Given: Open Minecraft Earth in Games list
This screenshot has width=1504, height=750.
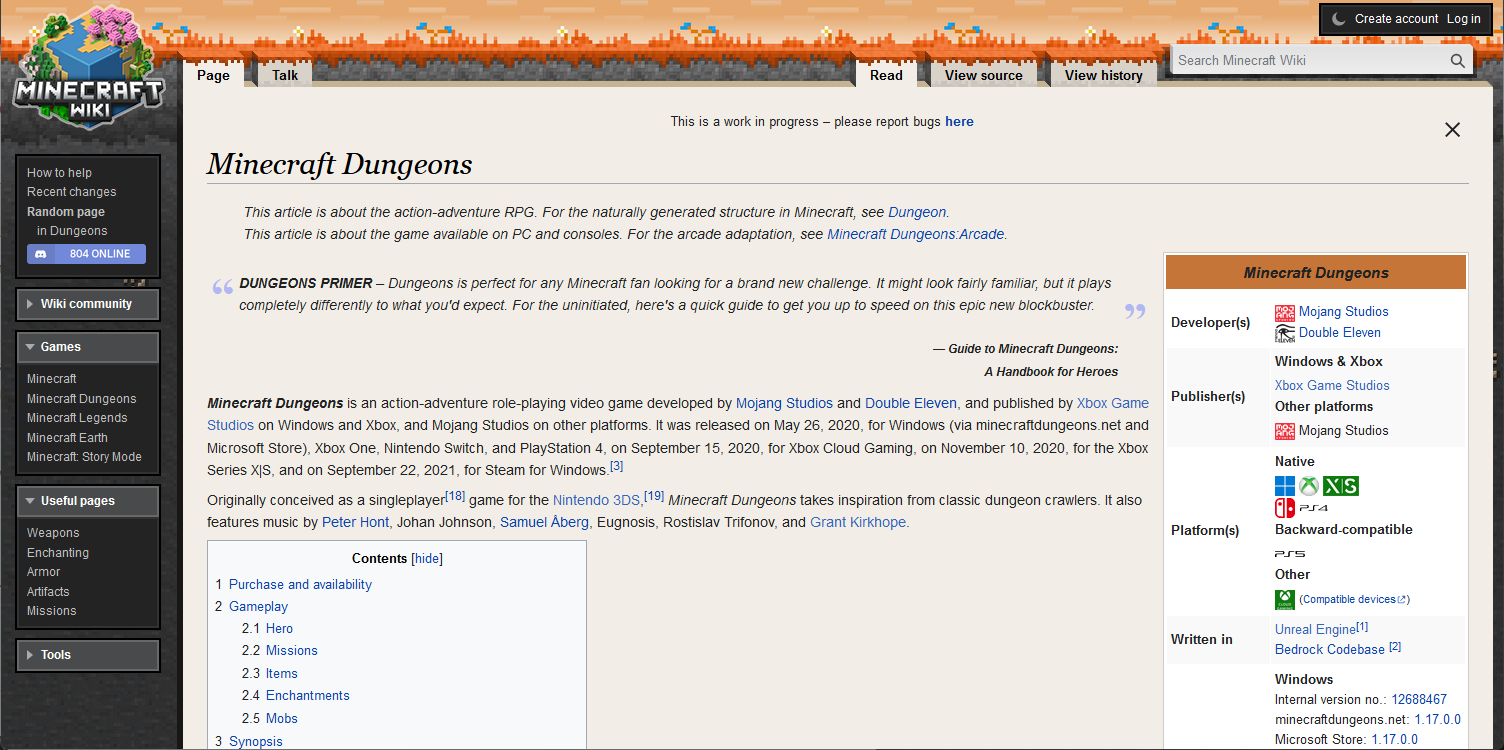Looking at the screenshot, I should 67,438.
